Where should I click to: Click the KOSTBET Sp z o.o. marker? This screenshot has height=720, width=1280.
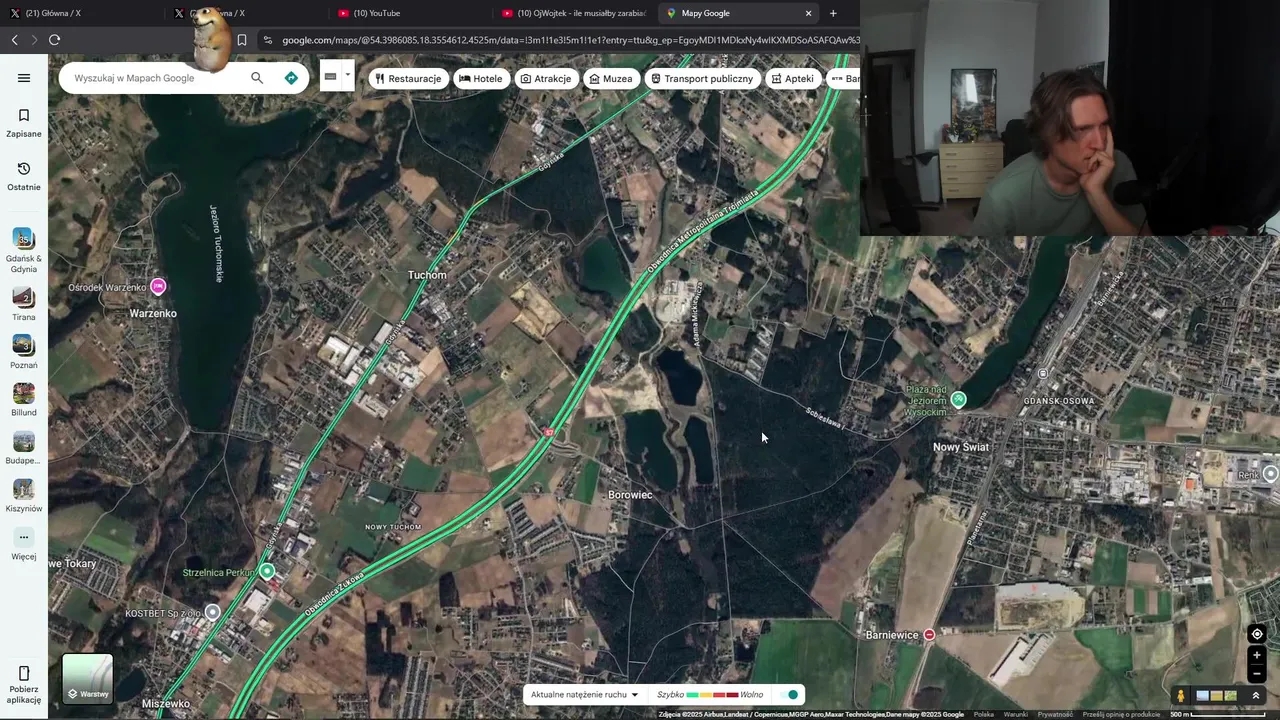point(212,612)
